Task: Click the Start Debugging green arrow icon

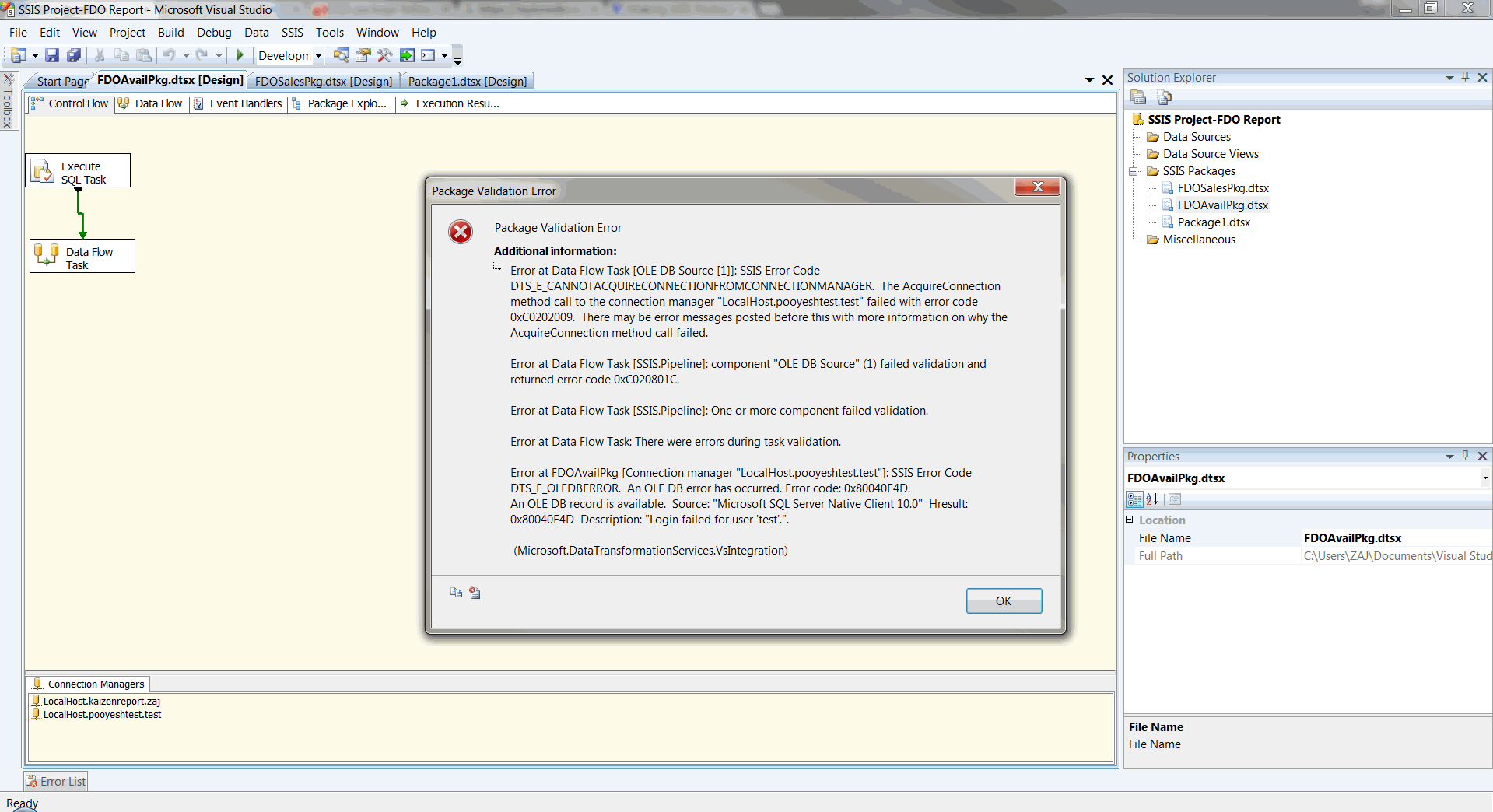Action: (240, 55)
